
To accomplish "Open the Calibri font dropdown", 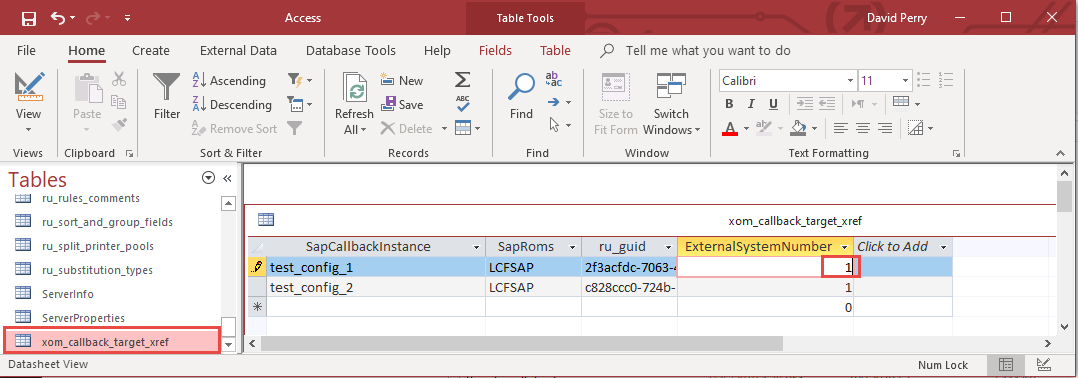I will click(850, 80).
